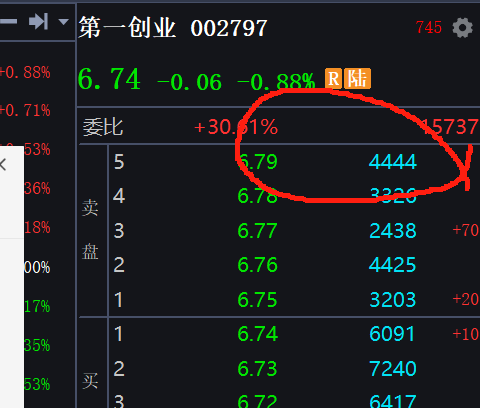Click the 委比 ratio label
This screenshot has height=408, width=480.
click(x=103, y=127)
